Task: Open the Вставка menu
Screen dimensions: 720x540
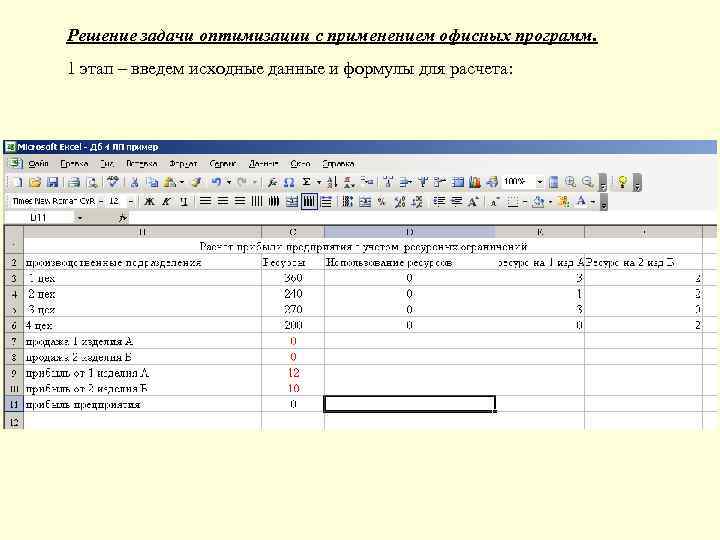Action: click(x=141, y=163)
